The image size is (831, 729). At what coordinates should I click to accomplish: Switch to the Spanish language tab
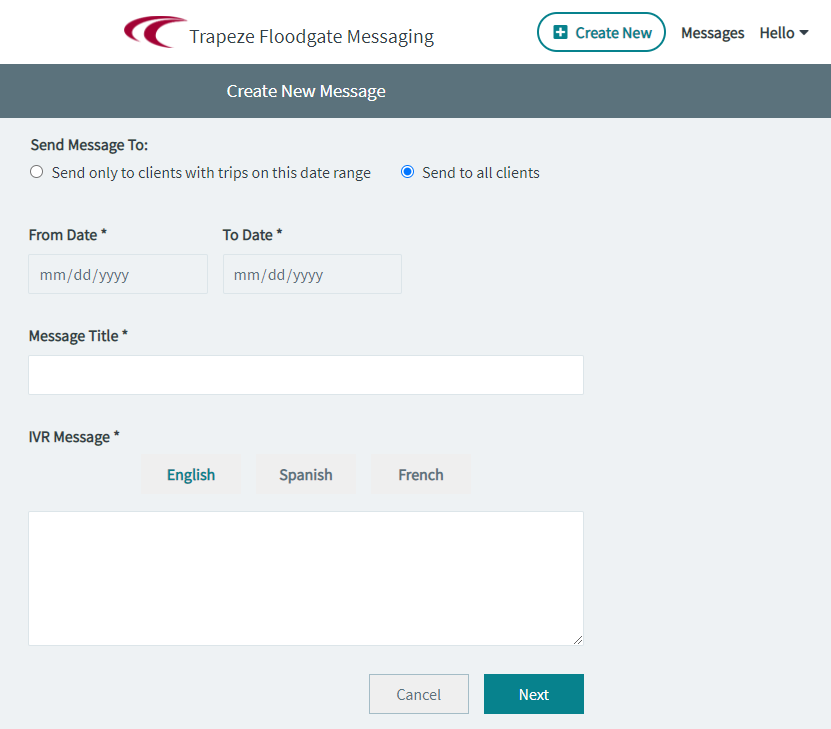(x=305, y=474)
